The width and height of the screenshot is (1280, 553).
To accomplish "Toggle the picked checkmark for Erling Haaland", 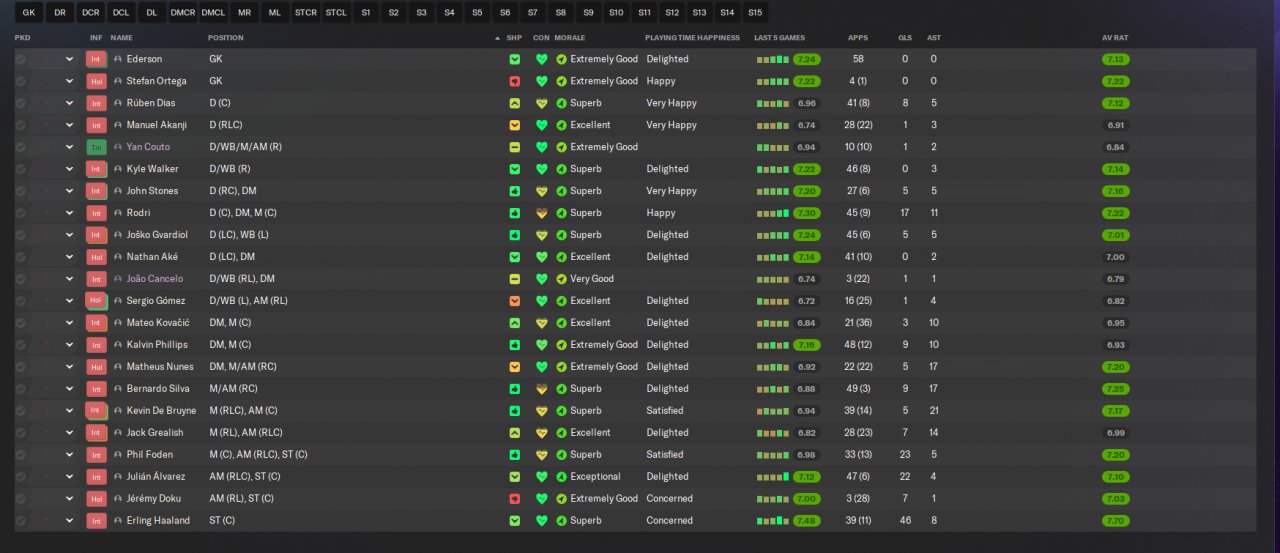I will coord(20,521).
